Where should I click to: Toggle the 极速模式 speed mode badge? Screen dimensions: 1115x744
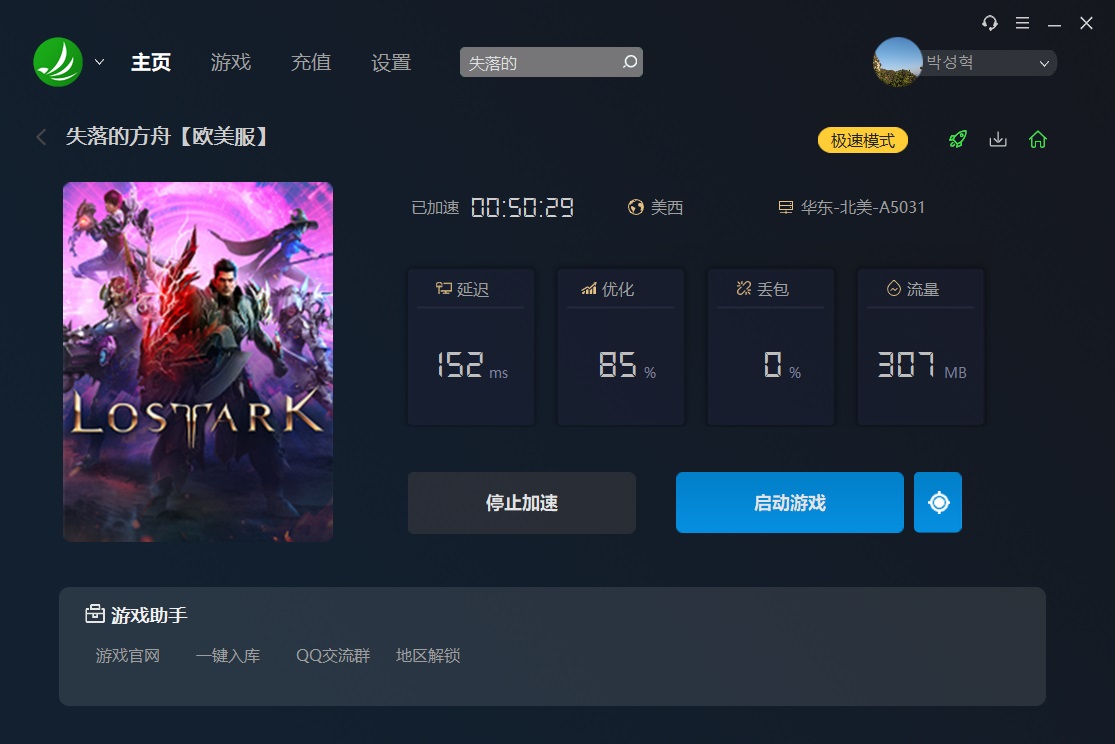pyautogui.click(x=863, y=140)
